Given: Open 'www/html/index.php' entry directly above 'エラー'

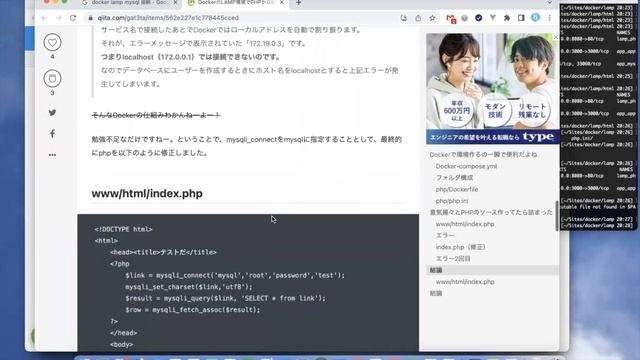Looking at the screenshot, I should tap(465, 224).
